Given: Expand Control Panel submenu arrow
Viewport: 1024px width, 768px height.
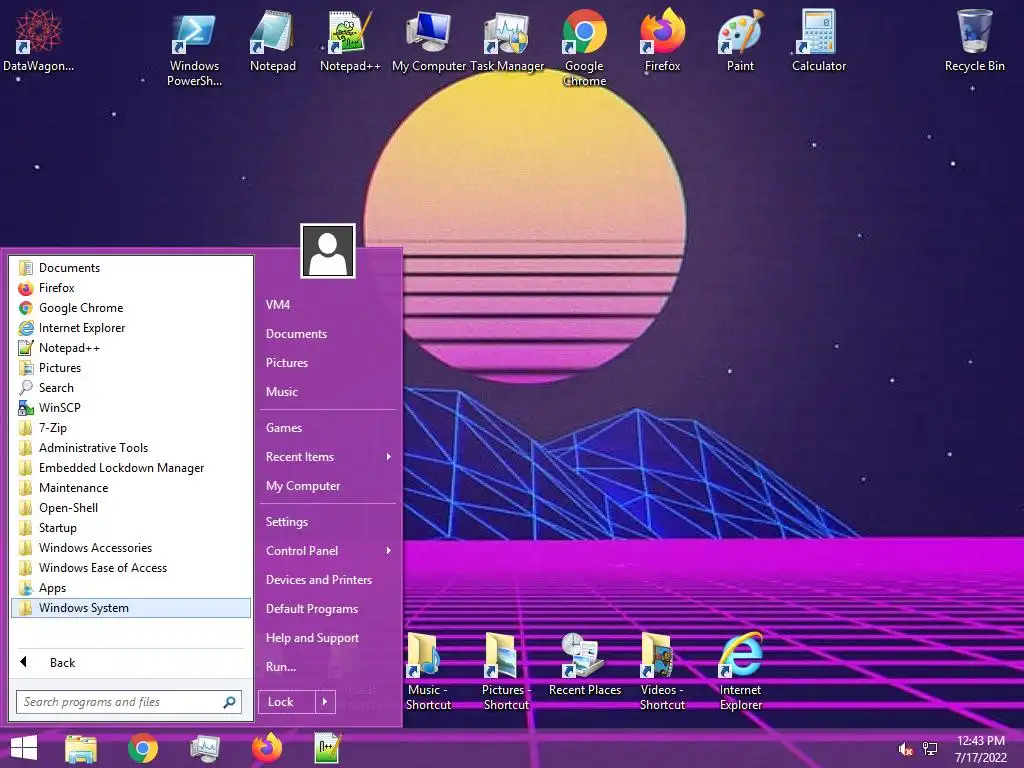Looking at the screenshot, I should point(389,551).
